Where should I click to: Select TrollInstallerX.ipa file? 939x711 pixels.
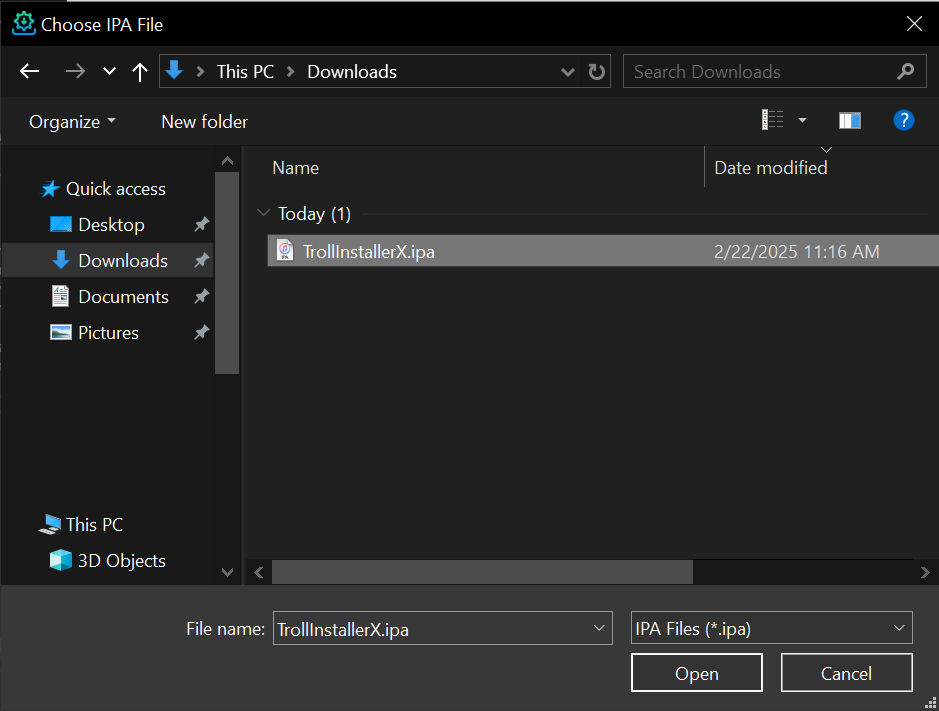coord(368,252)
